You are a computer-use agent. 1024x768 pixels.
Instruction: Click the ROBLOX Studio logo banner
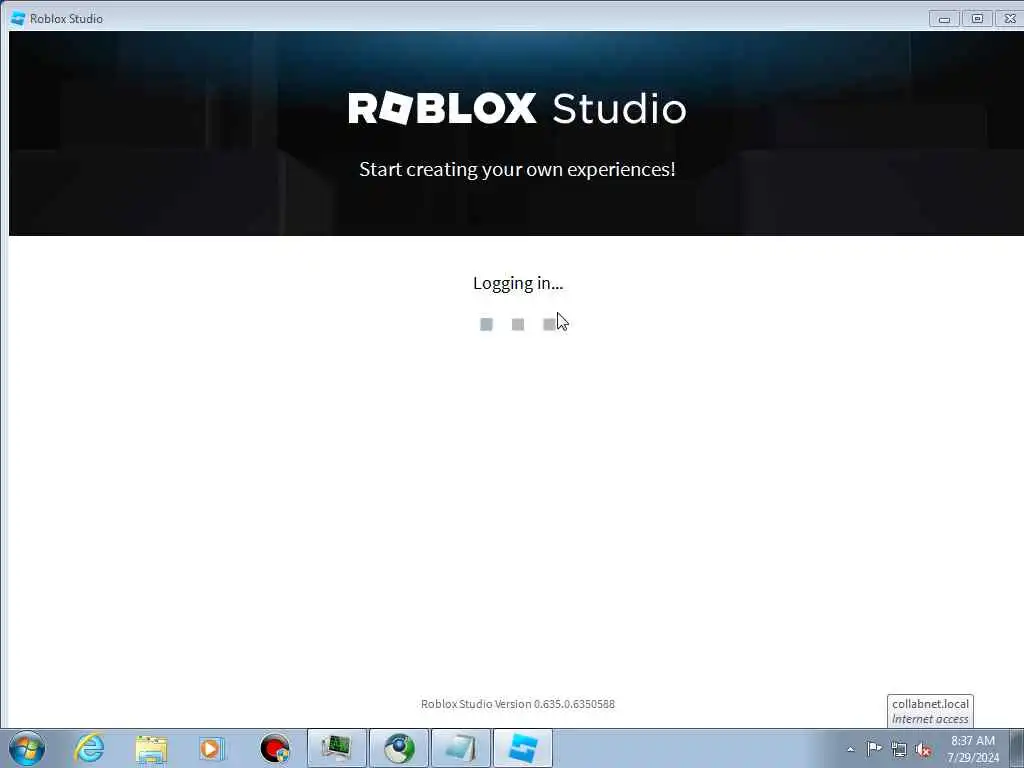[x=517, y=108]
